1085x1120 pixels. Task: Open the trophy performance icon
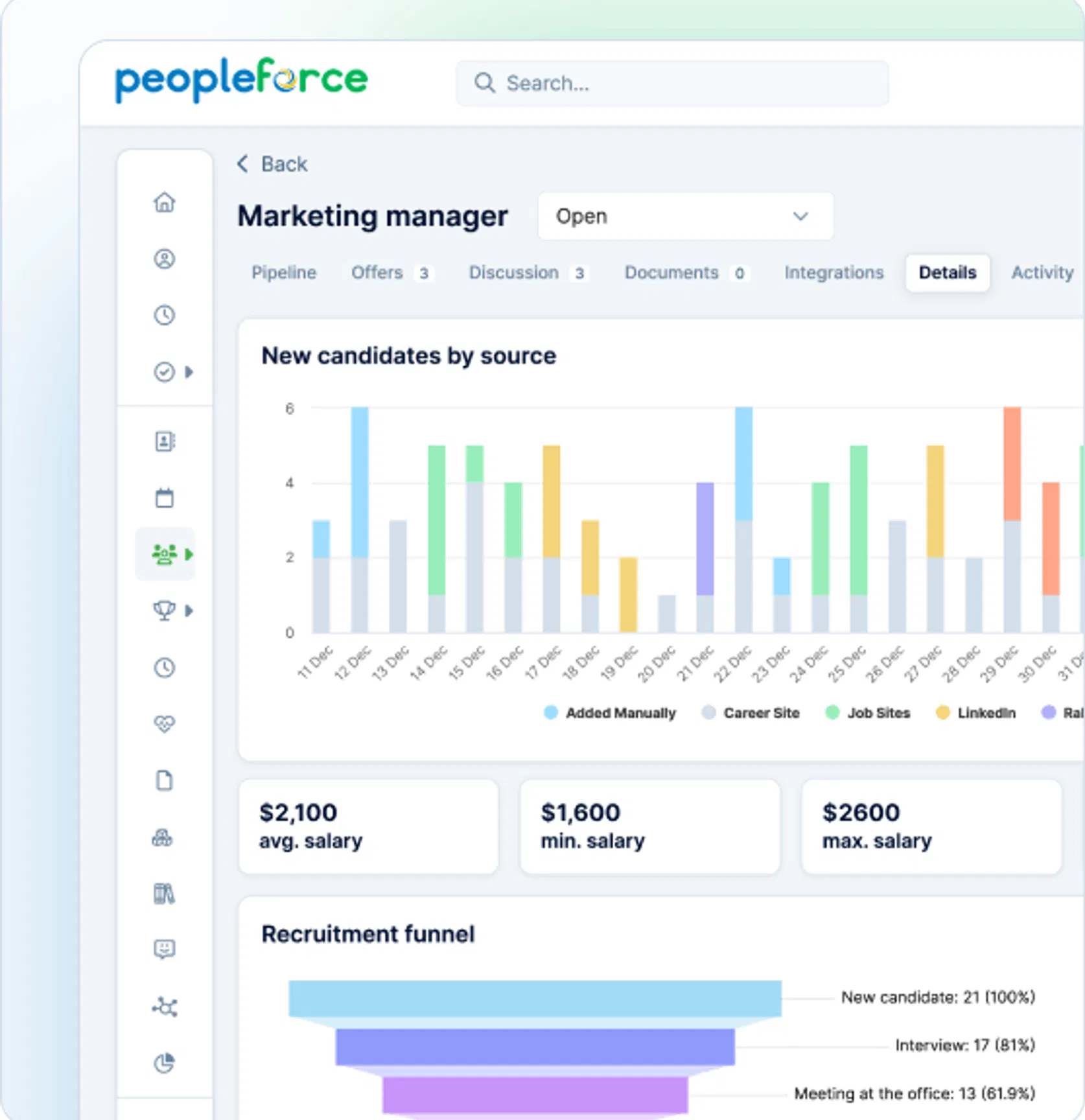(x=165, y=611)
